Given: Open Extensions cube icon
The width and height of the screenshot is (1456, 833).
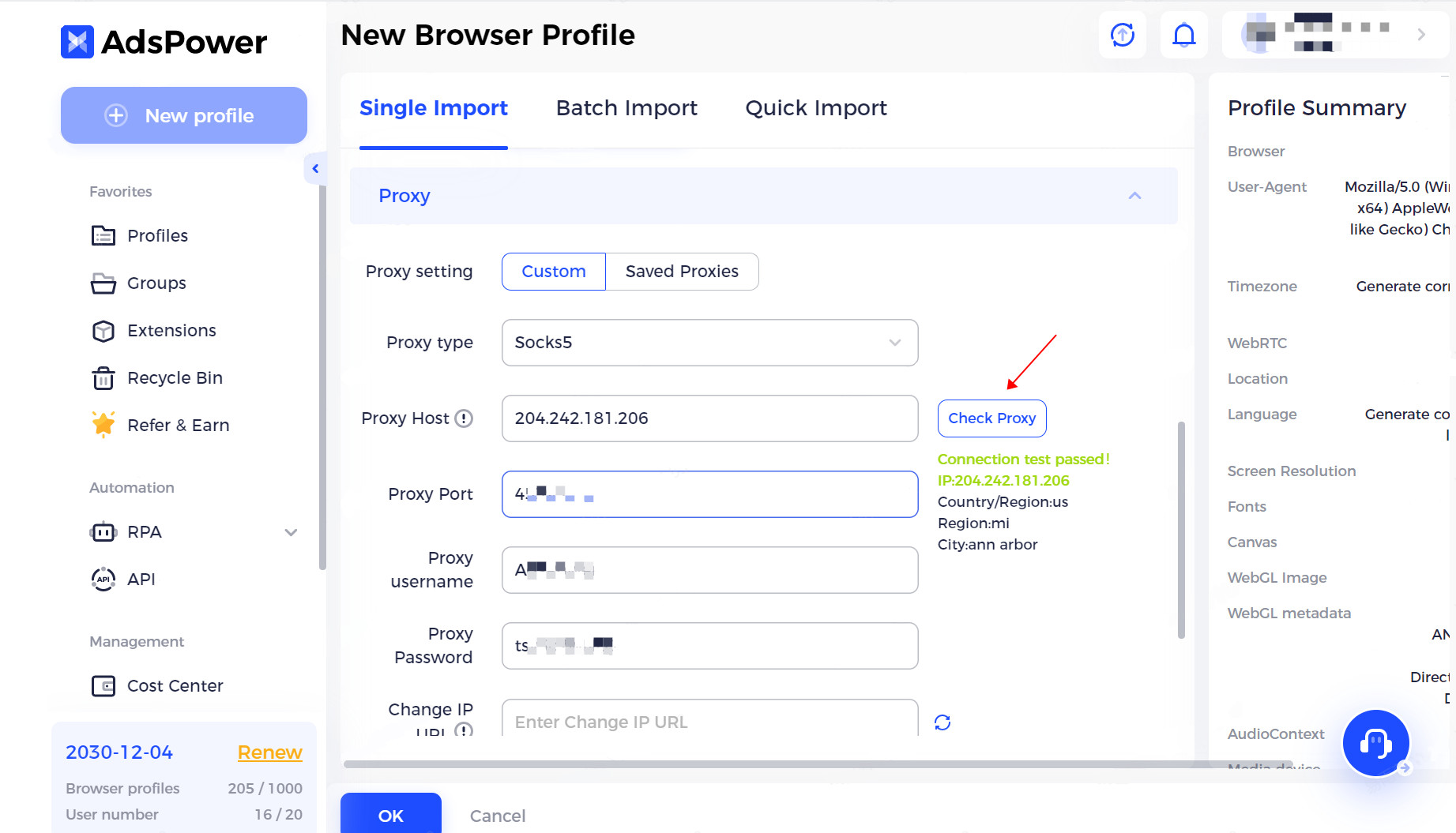Looking at the screenshot, I should tap(103, 330).
